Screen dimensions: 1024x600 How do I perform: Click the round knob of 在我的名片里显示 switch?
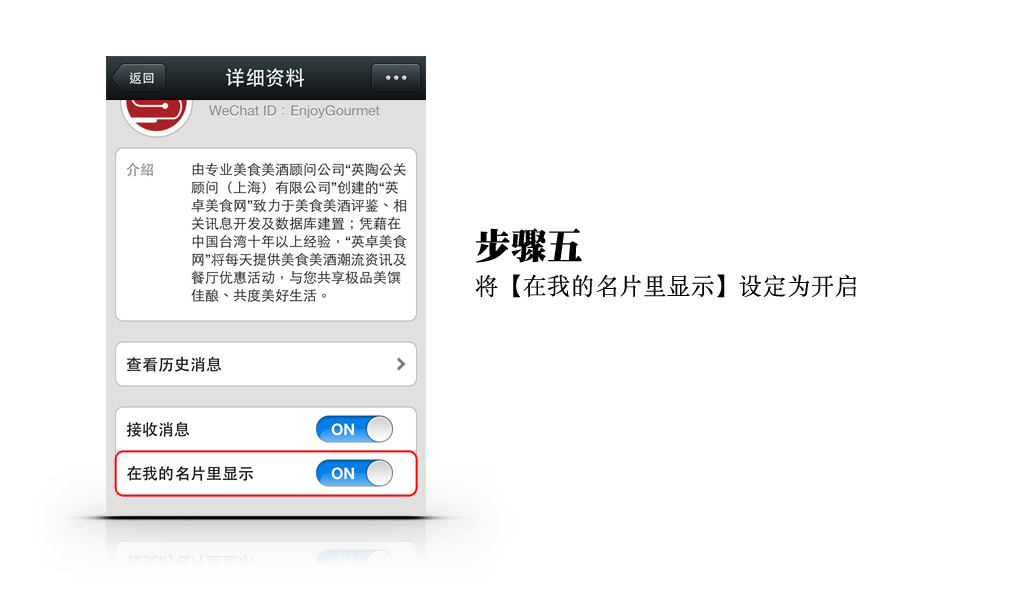click(x=379, y=473)
